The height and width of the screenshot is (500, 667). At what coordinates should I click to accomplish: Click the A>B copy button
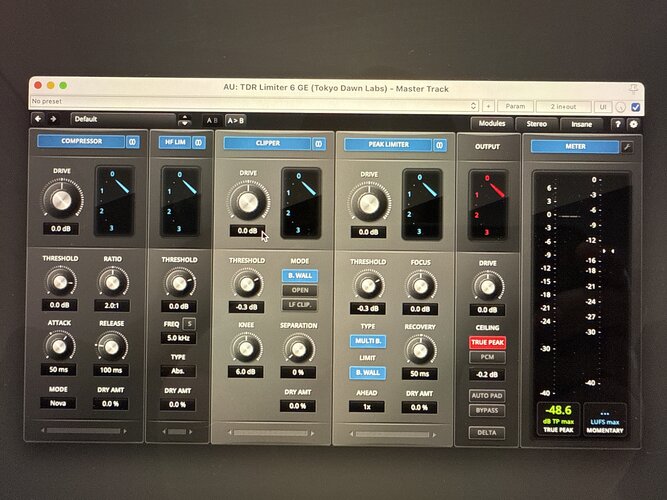pyautogui.click(x=235, y=121)
